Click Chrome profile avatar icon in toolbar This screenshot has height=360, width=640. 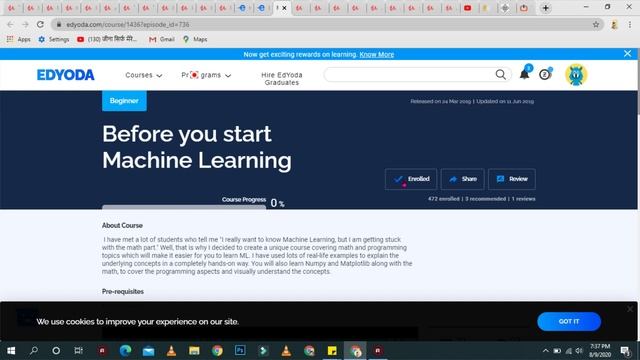click(x=614, y=24)
